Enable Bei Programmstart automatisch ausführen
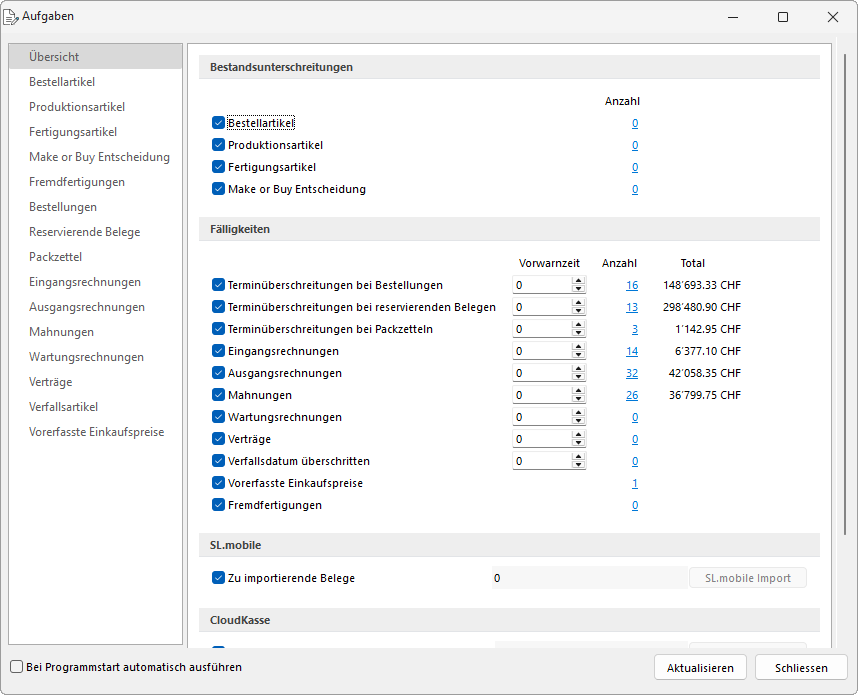858x695 pixels. coord(17,667)
